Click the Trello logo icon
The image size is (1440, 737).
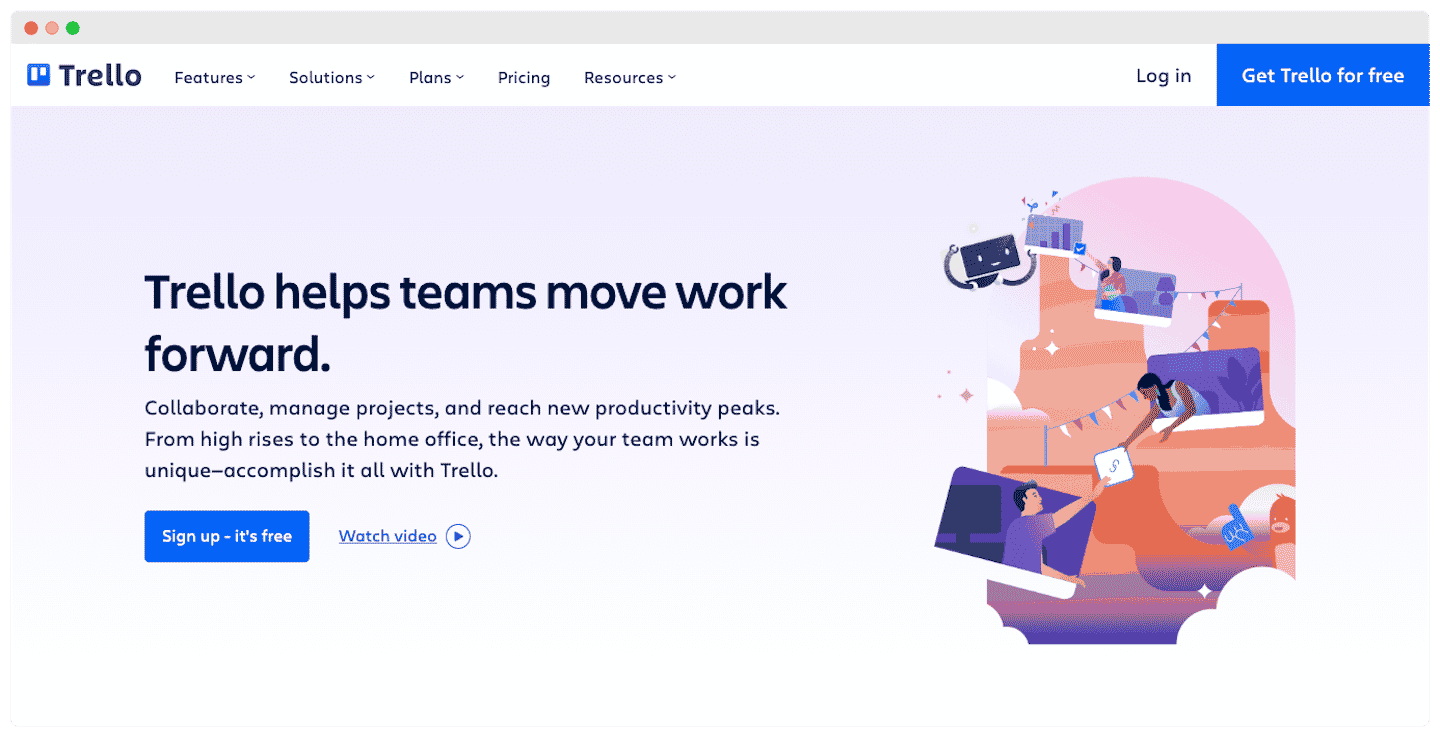point(38,75)
